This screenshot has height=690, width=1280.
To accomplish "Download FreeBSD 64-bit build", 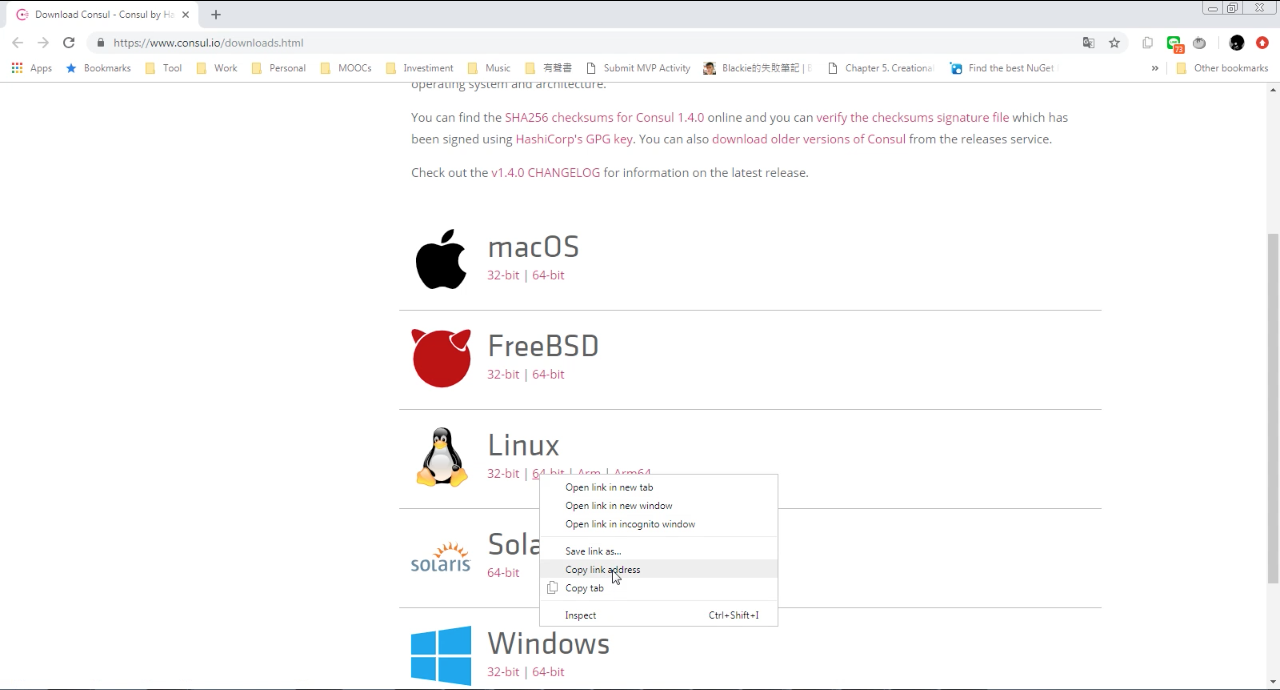I will [548, 374].
